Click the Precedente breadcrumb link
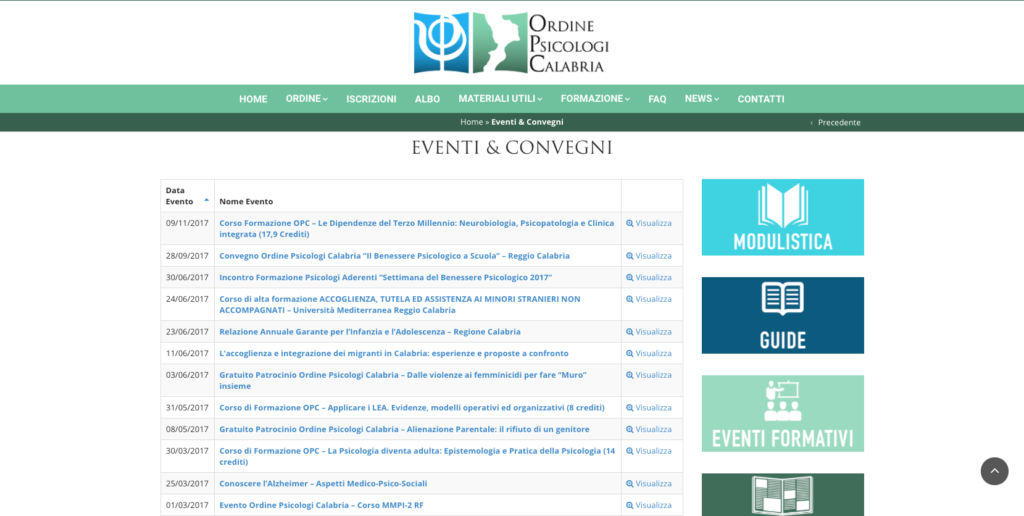The width and height of the screenshot is (1024, 516). click(x=838, y=122)
